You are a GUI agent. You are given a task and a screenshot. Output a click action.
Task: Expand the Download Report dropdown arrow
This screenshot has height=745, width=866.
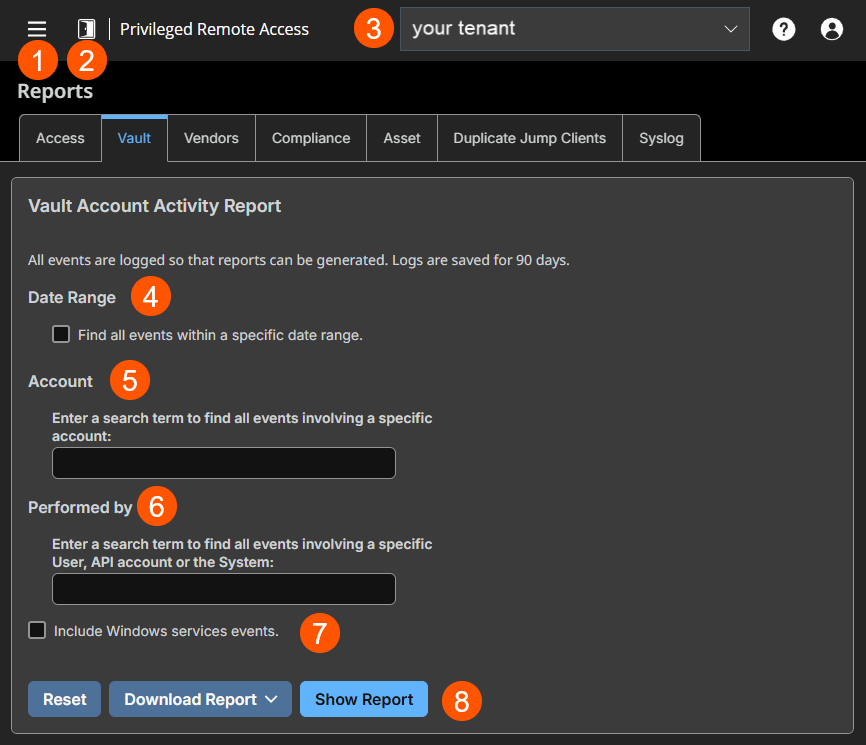272,699
